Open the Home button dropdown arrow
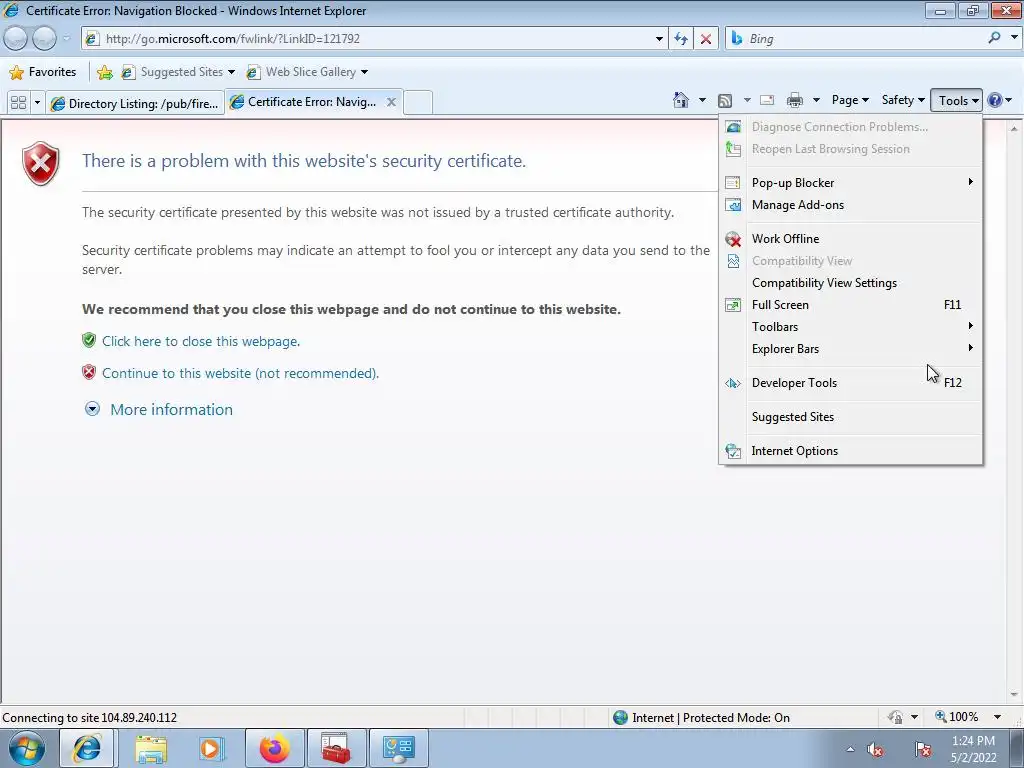The width and height of the screenshot is (1024, 768). click(702, 100)
